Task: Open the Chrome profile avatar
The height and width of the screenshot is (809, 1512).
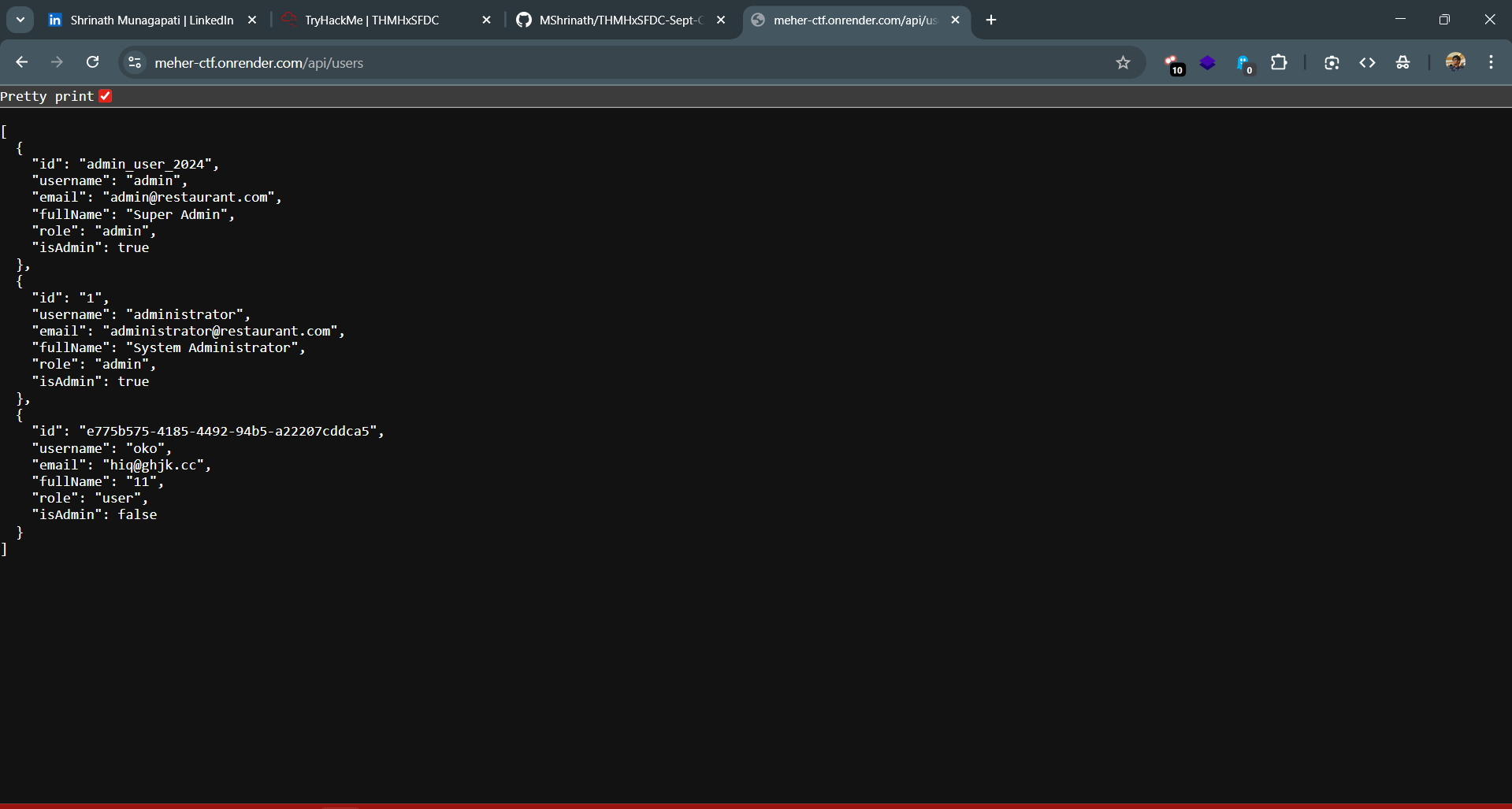Action: coord(1454,62)
